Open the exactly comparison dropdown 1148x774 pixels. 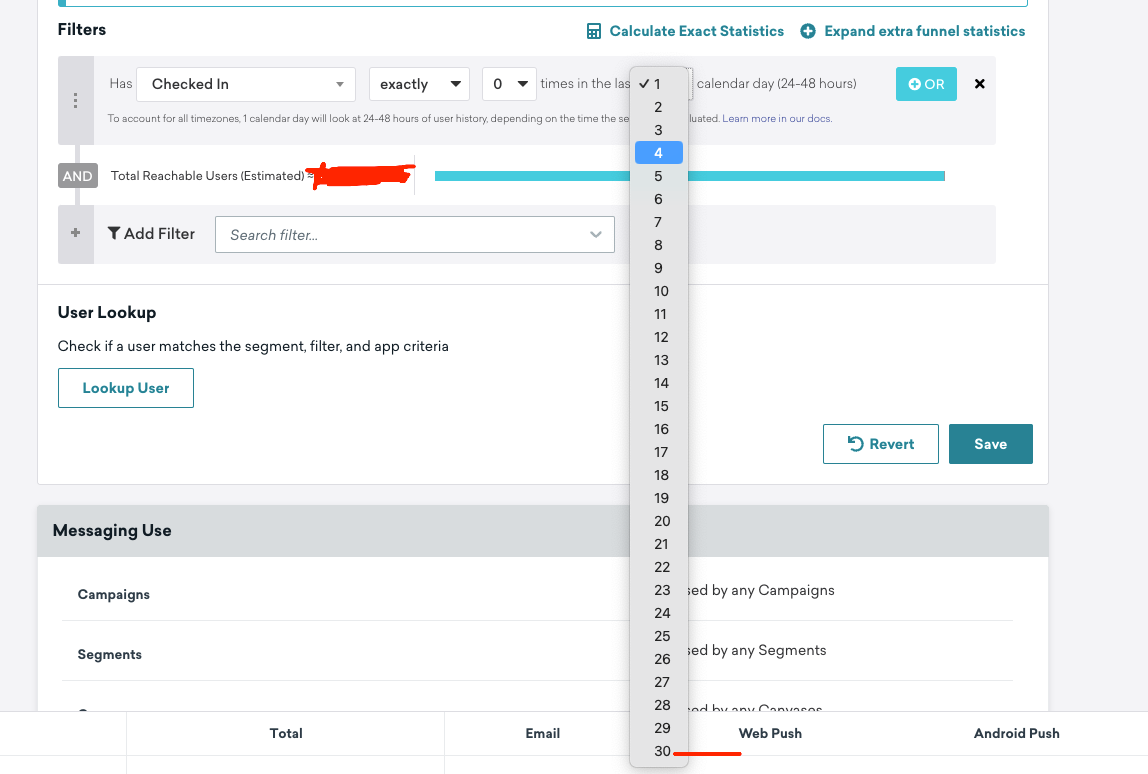click(420, 84)
